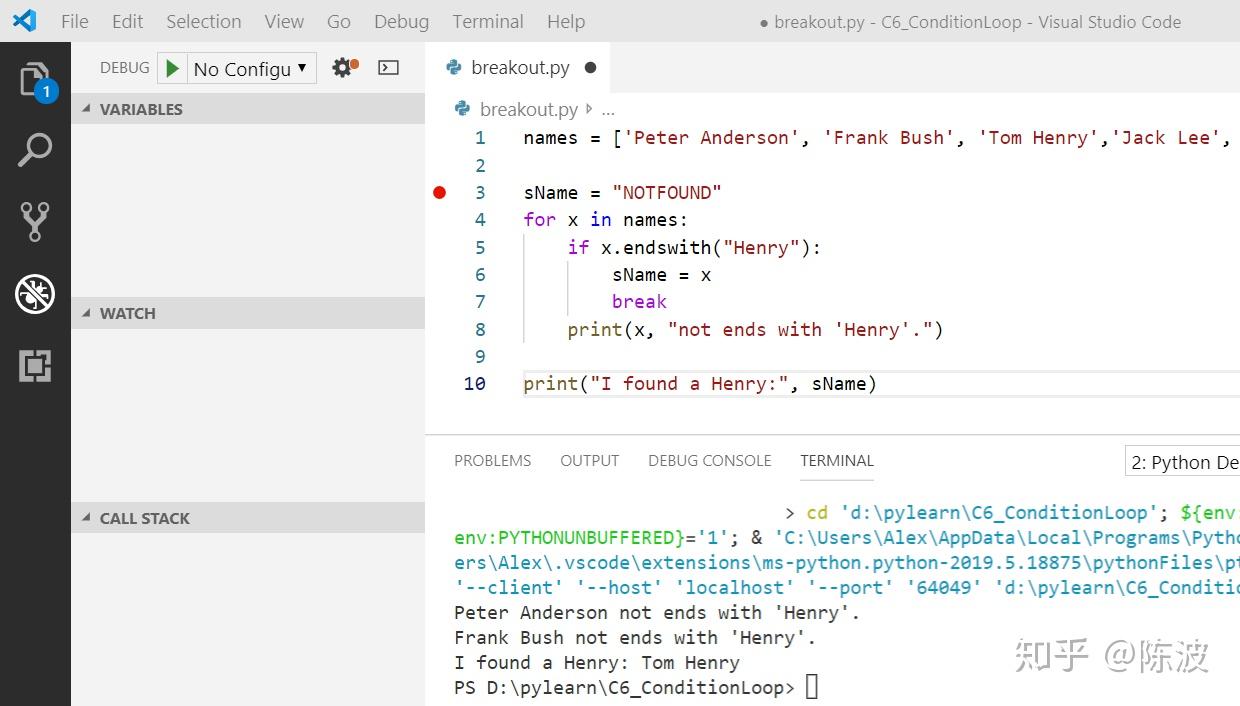Open the File menu

[74, 21]
